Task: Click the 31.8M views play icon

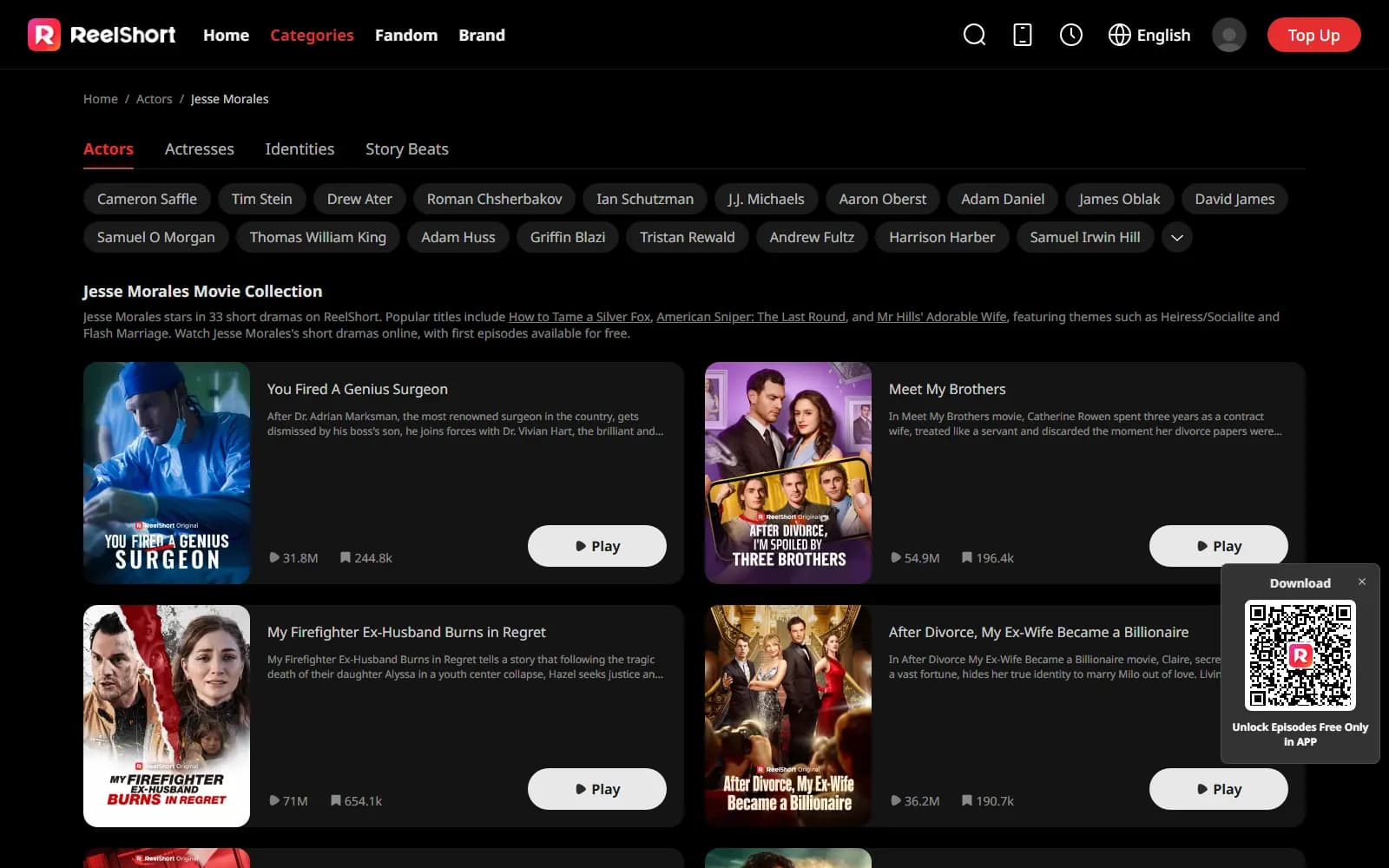Action: click(274, 557)
